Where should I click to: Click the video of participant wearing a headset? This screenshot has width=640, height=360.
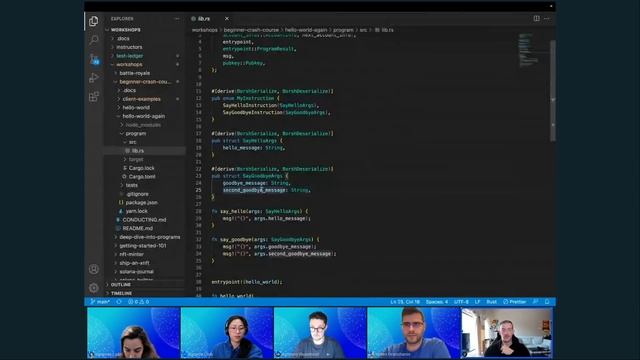227,333
